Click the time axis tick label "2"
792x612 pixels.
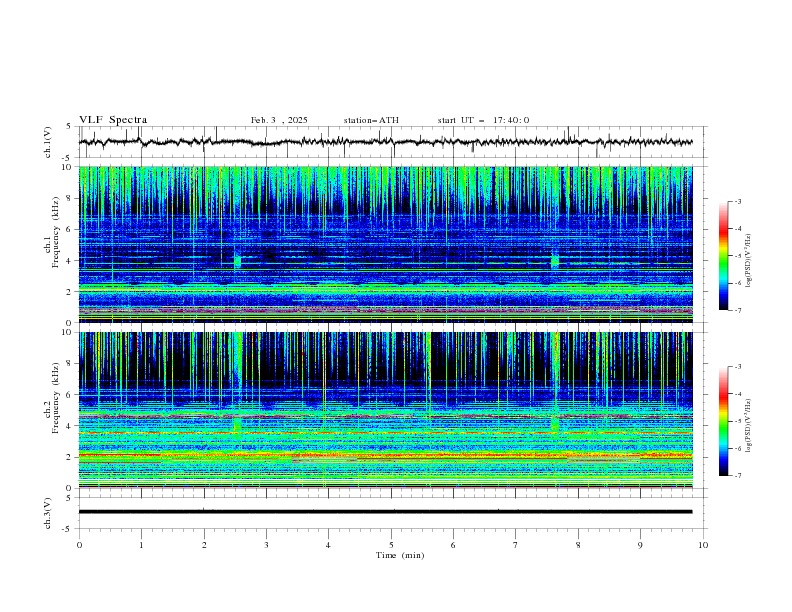204,545
